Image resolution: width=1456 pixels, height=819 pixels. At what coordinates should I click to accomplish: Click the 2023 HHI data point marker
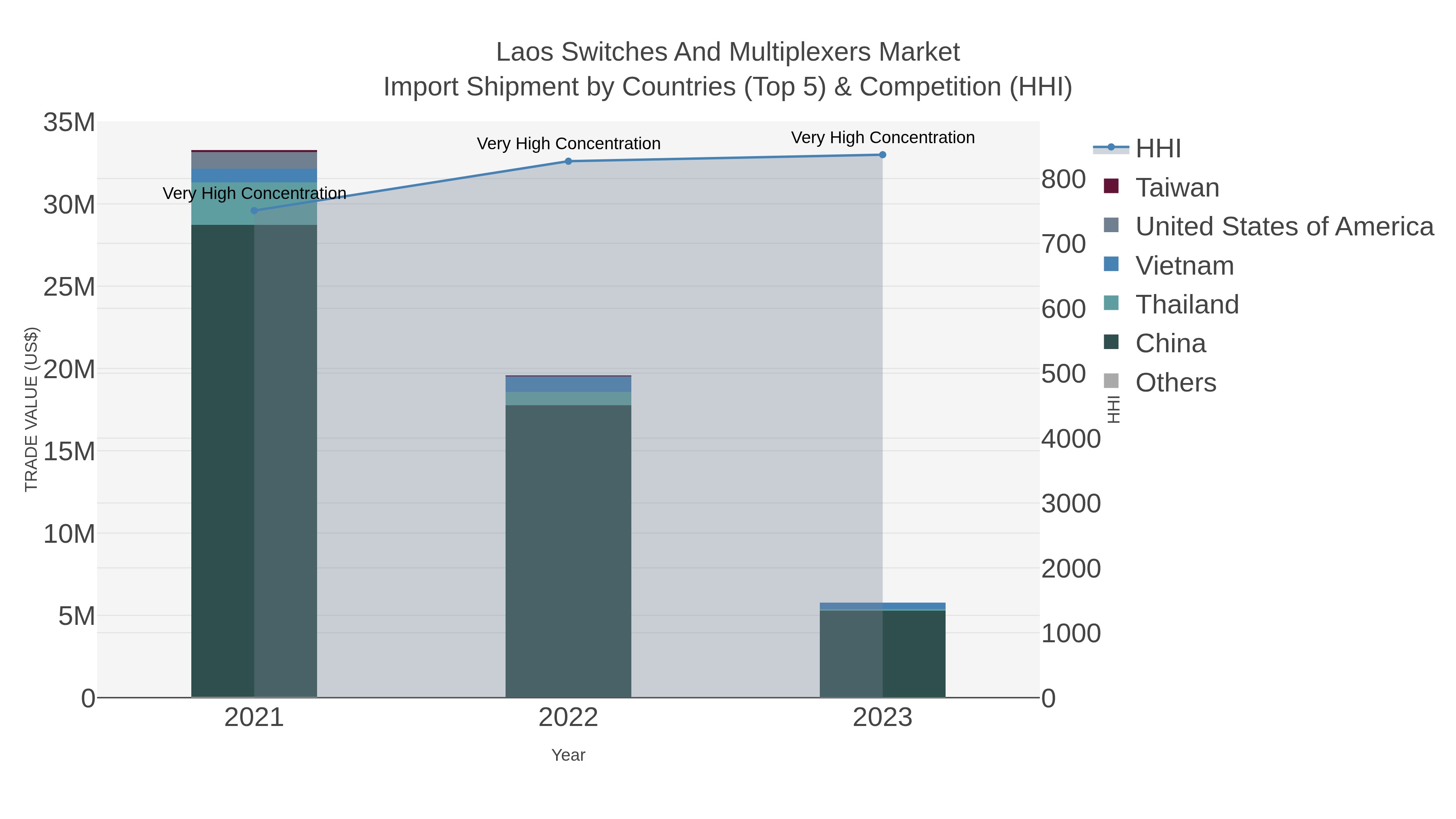click(x=882, y=155)
